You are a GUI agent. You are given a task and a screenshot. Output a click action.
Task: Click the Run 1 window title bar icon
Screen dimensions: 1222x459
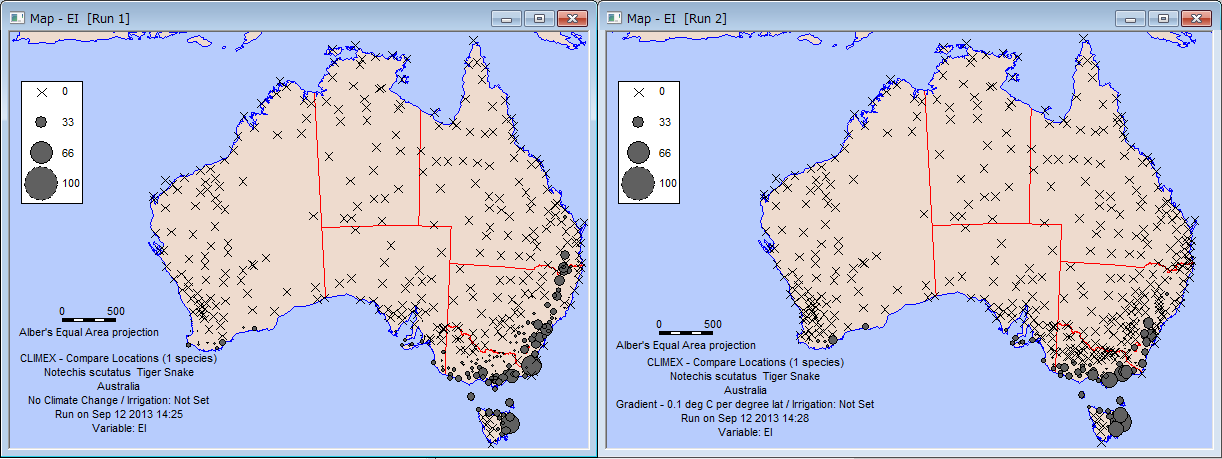pyautogui.click(x=17, y=18)
